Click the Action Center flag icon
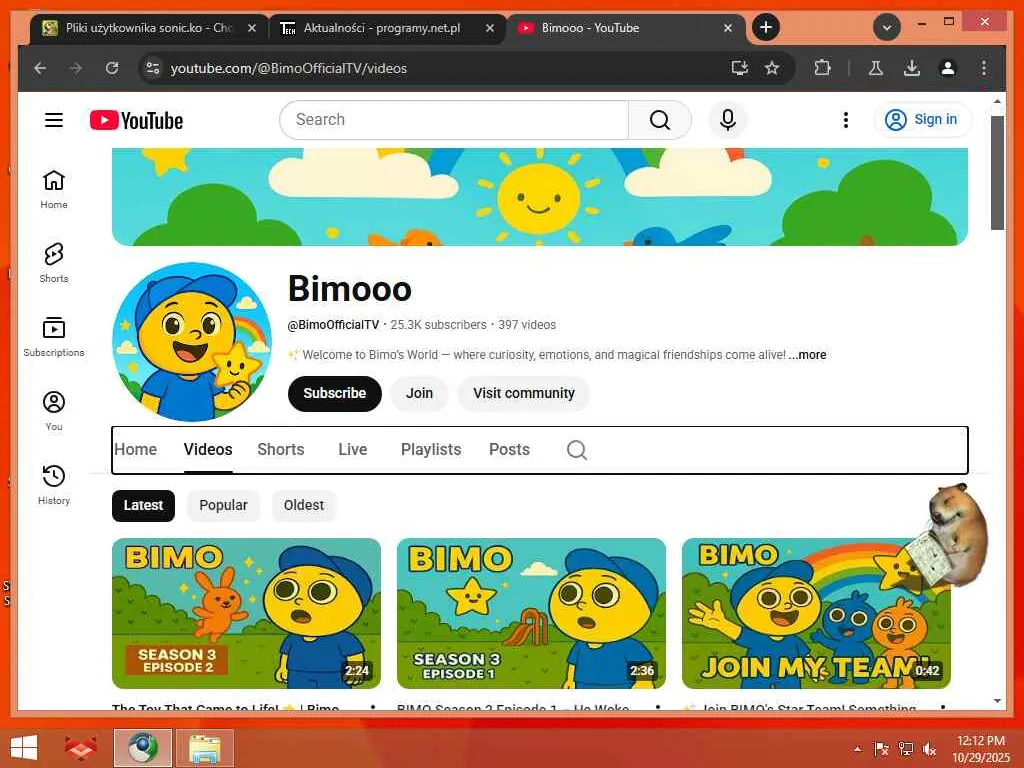 [x=881, y=748]
